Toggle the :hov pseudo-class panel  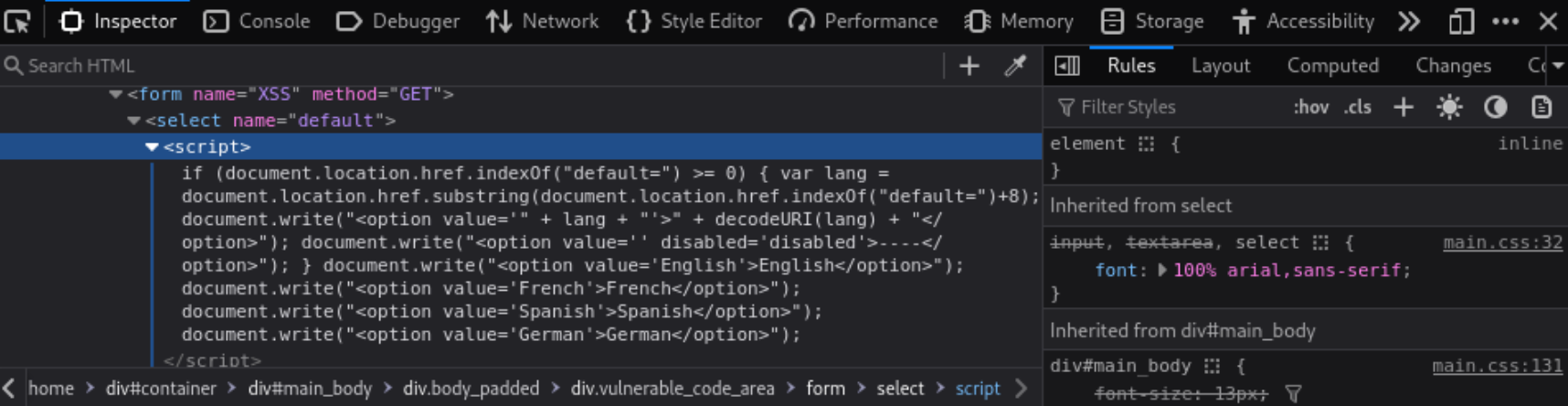1310,107
